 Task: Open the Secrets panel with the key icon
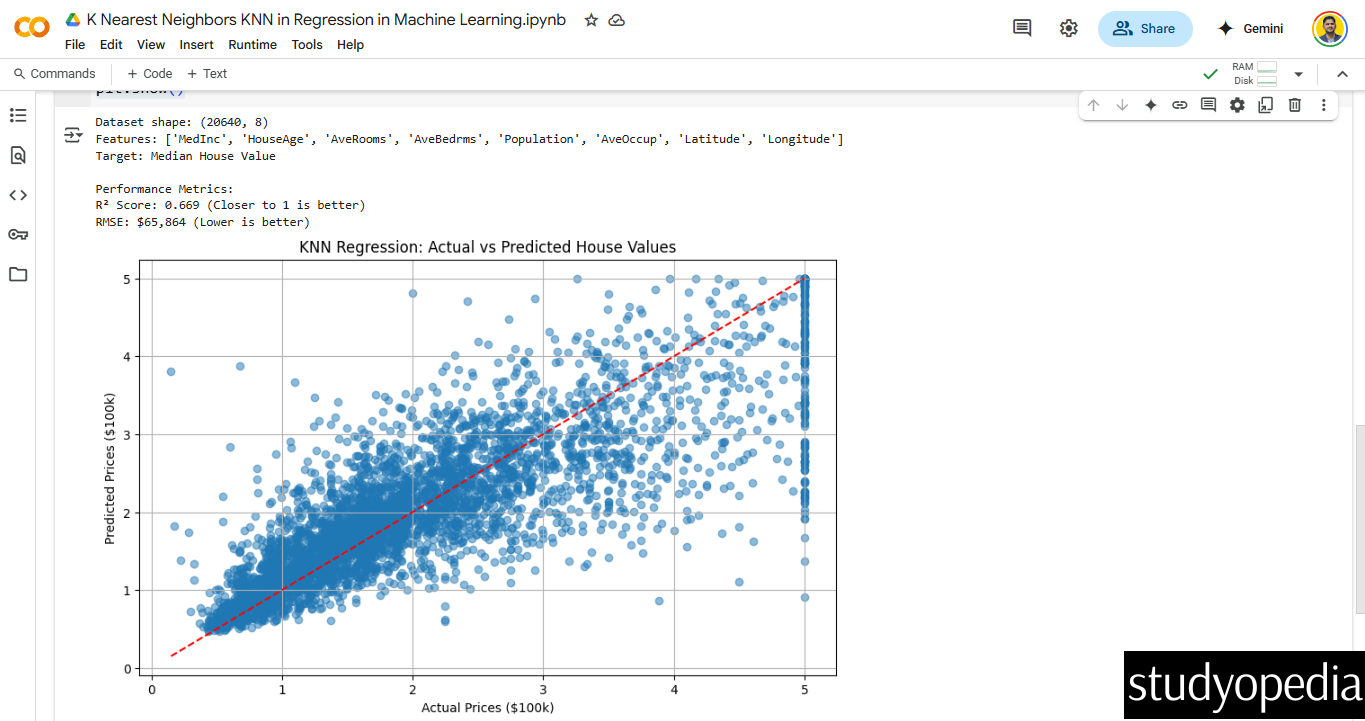point(18,234)
